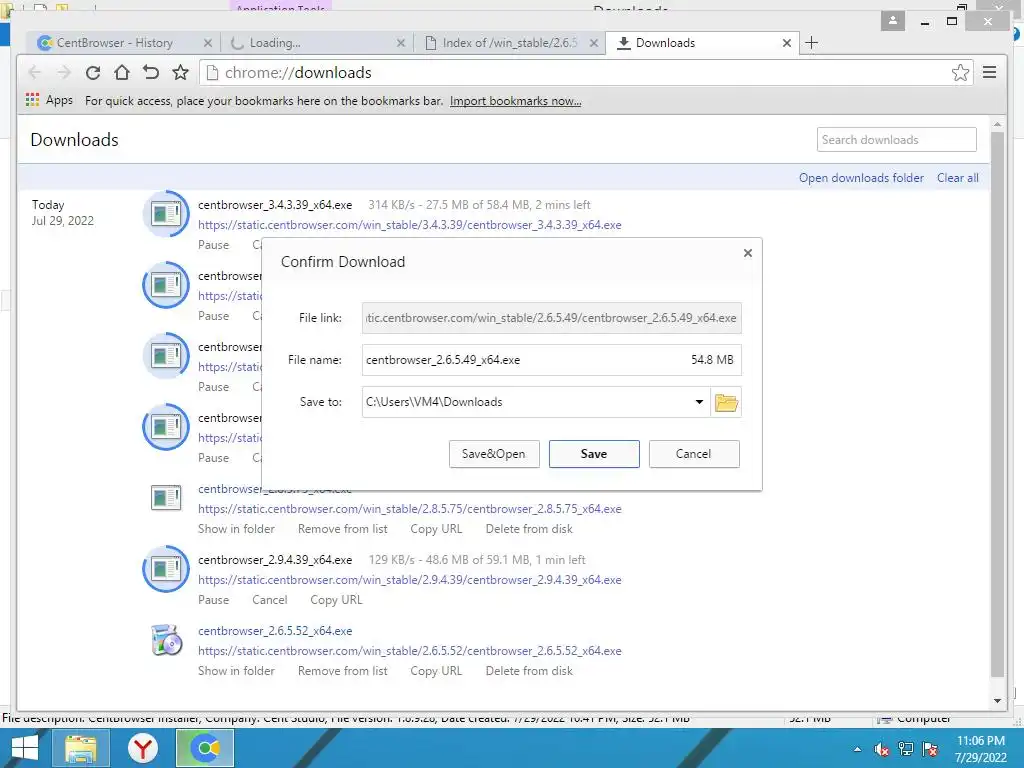Open centbrowser_2.8.5.75 URL link

point(409,509)
